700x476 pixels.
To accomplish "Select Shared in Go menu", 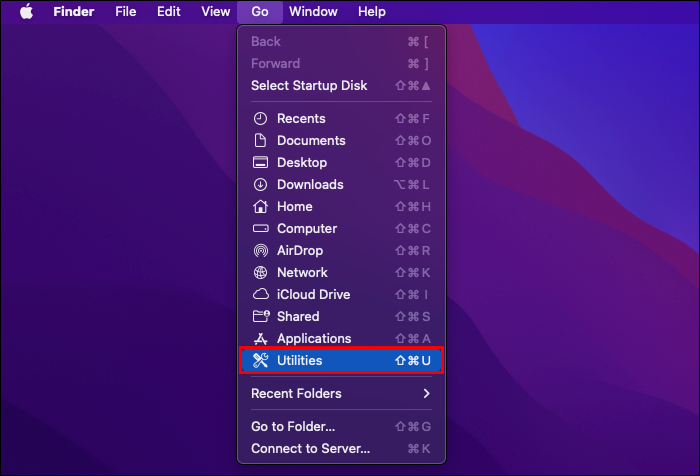I will 342,316.
